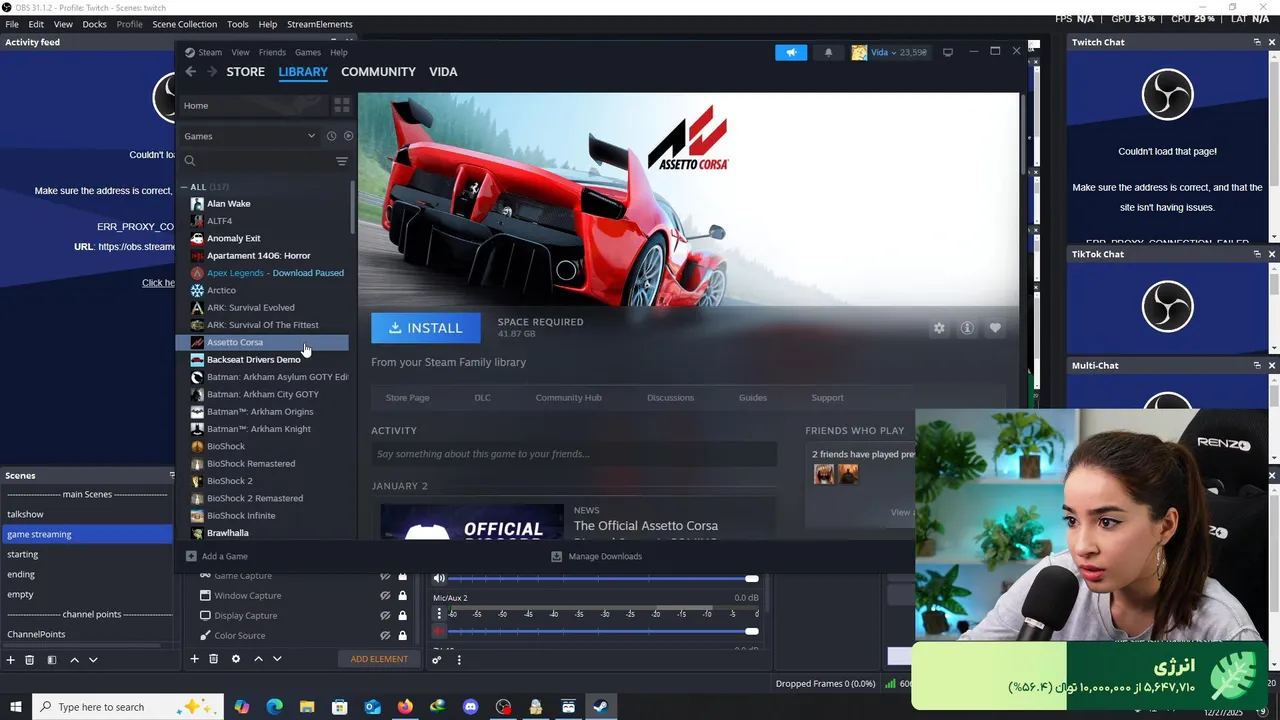Add a new scene in OBS Scenes dock
This screenshot has width=1280, height=720.
[11, 660]
